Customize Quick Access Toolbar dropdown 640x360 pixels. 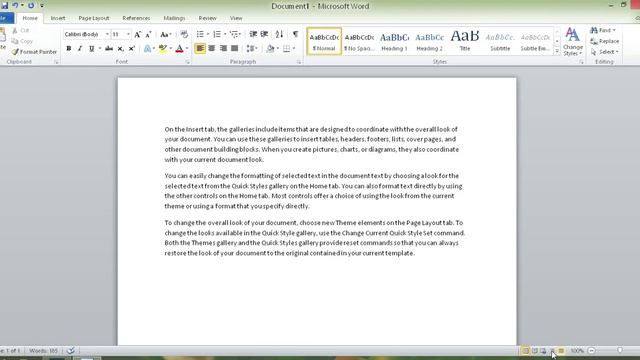[x=42, y=6]
